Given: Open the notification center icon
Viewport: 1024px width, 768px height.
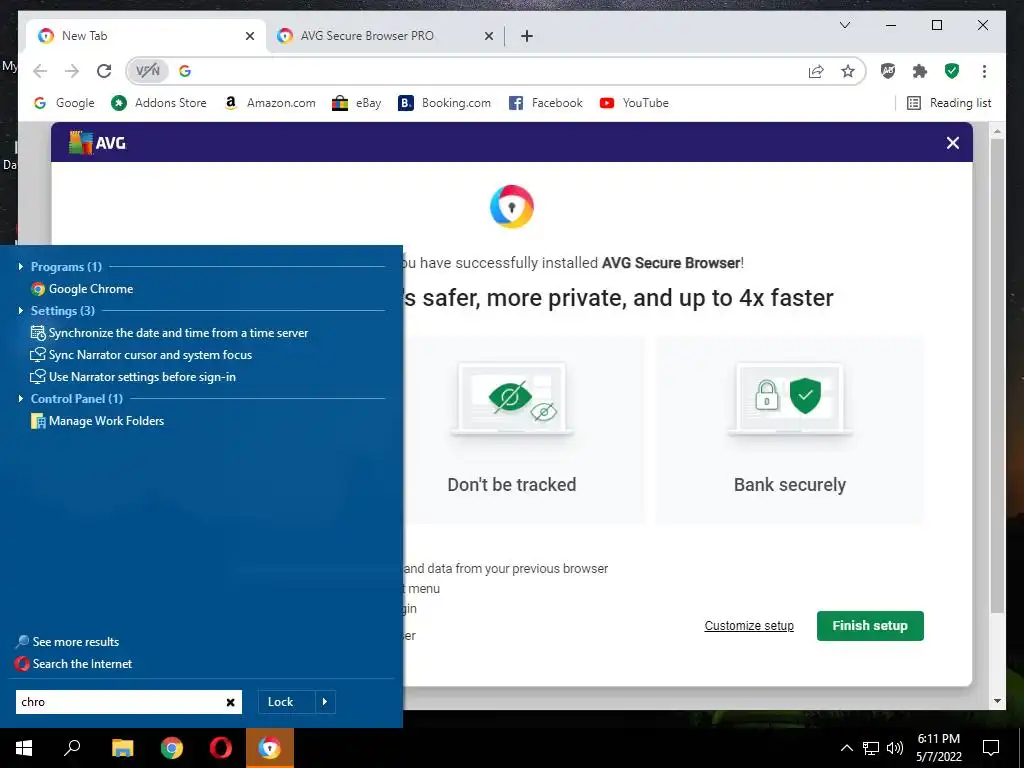Looking at the screenshot, I should tap(991, 748).
